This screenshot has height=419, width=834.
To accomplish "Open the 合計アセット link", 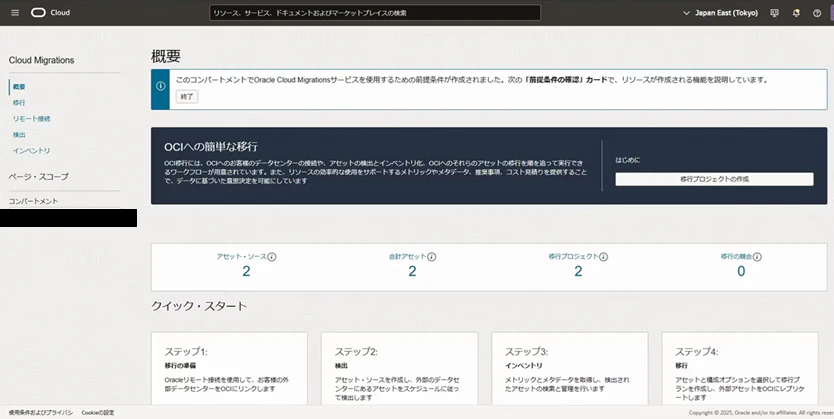I will click(x=408, y=256).
